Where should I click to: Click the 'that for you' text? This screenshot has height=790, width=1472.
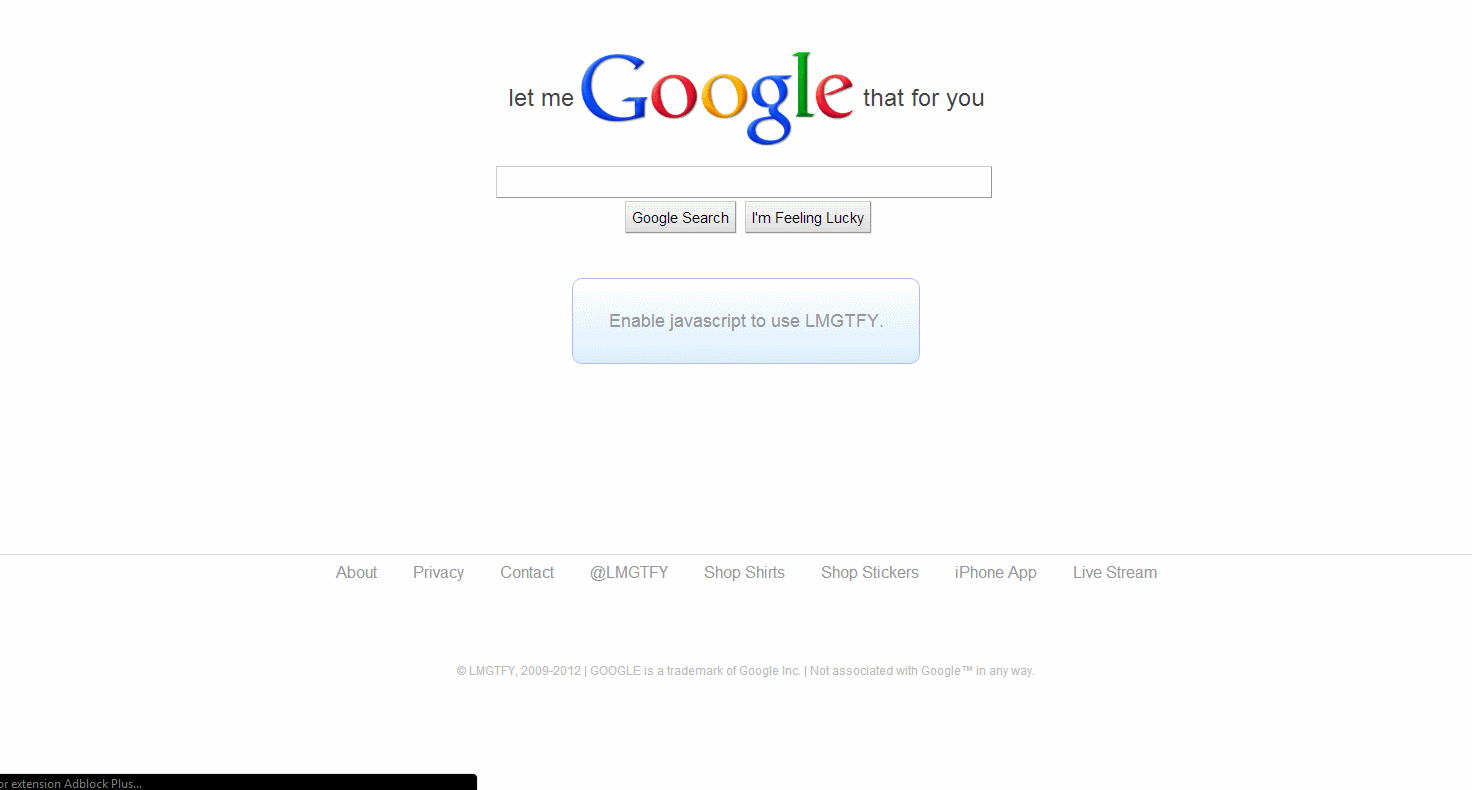[924, 98]
